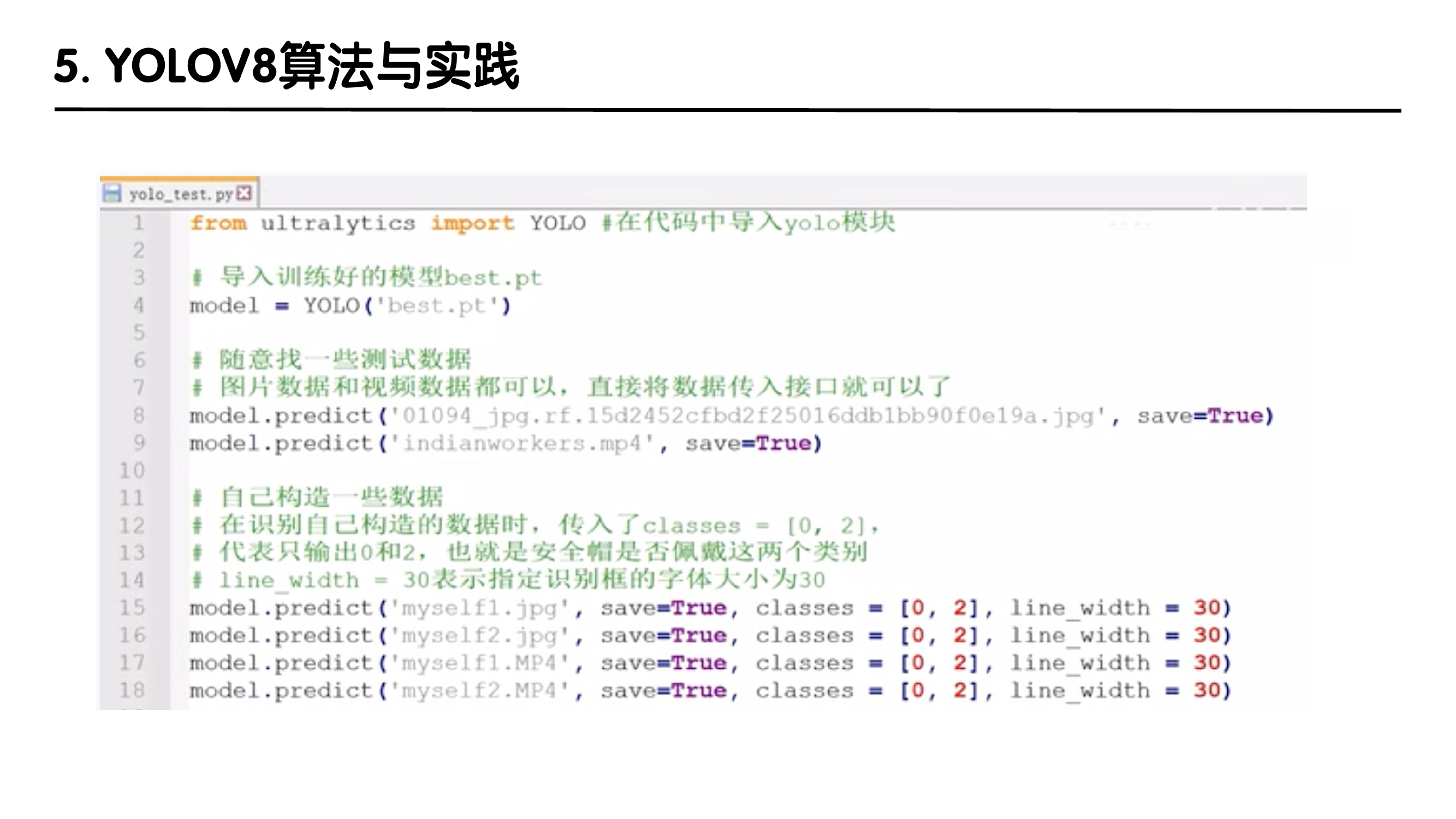
Task: Click the 'import' keyword on line 1
Action: point(473,223)
